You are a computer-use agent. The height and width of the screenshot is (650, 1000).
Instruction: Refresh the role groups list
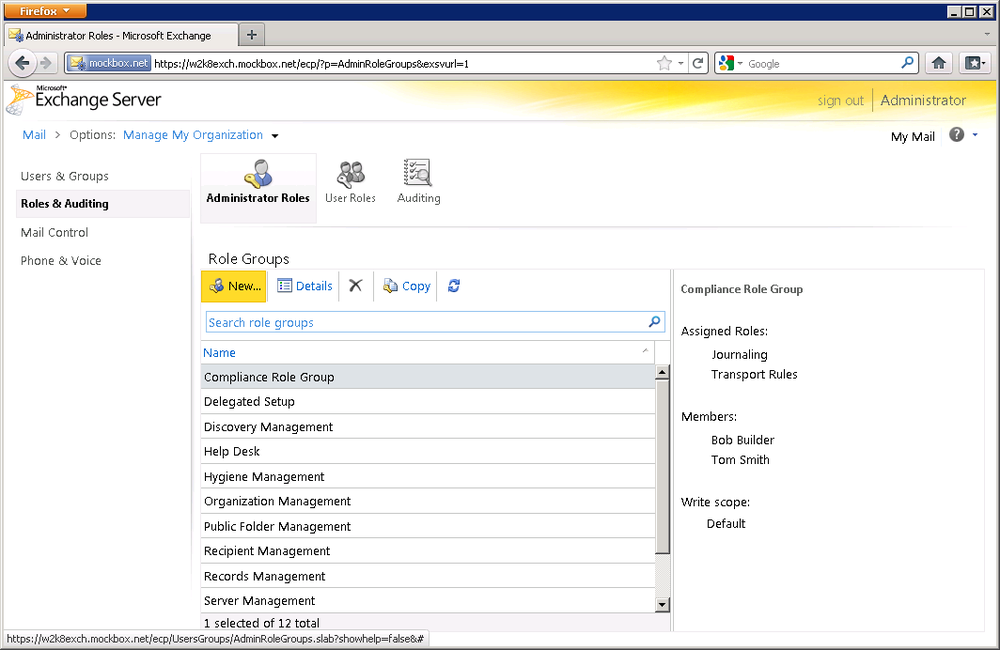tap(453, 286)
